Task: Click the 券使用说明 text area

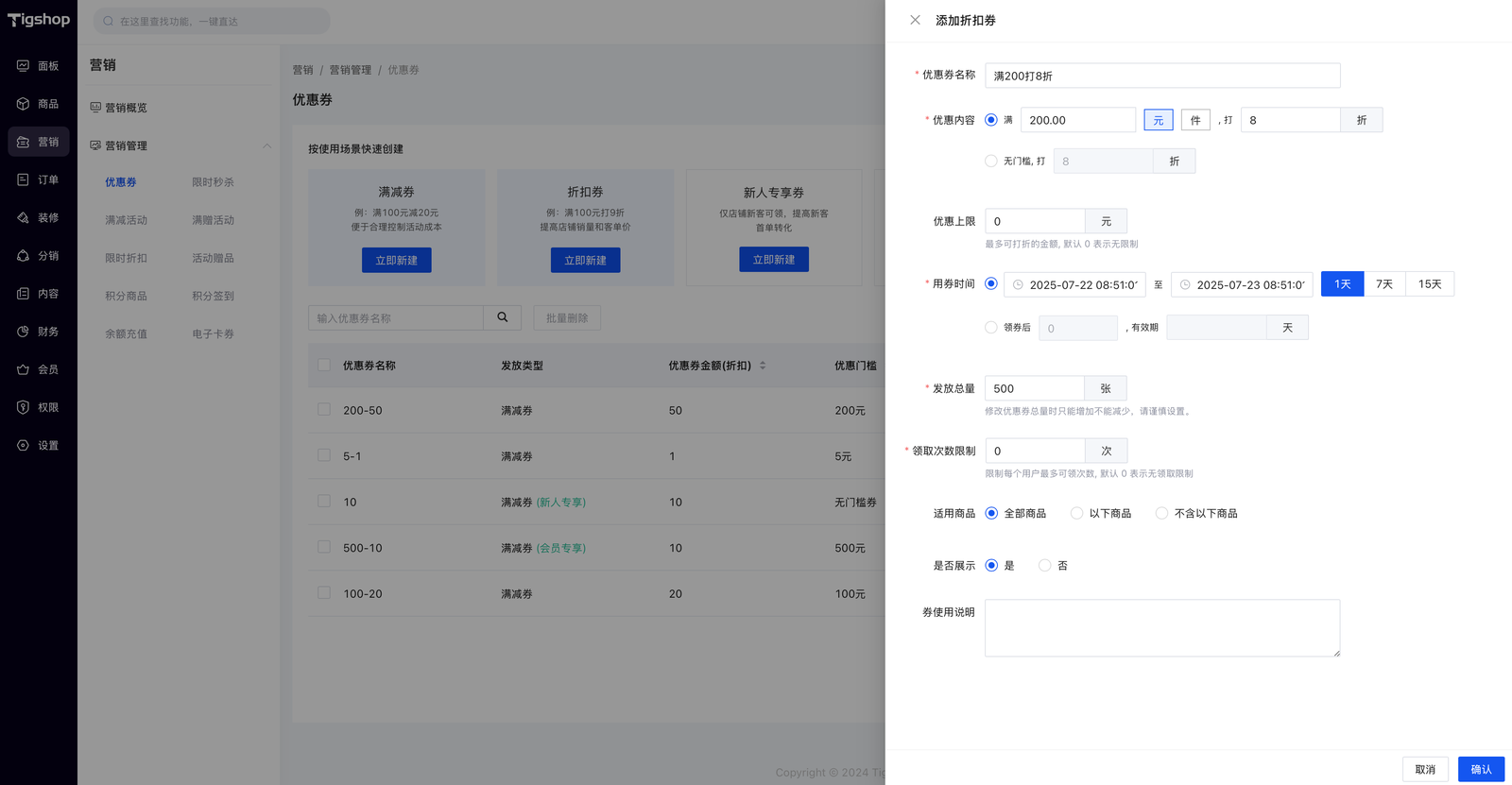Action: (1161, 627)
